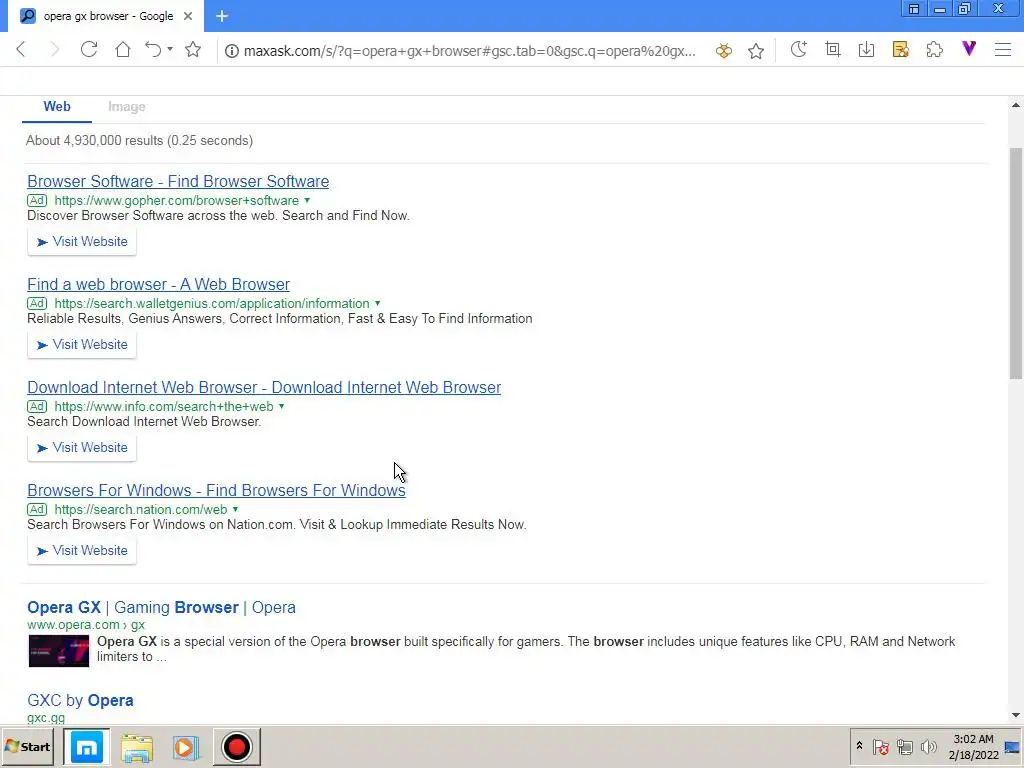This screenshot has width=1024, height=768.
Task: Show hidden system tray icons
Action: point(859,746)
